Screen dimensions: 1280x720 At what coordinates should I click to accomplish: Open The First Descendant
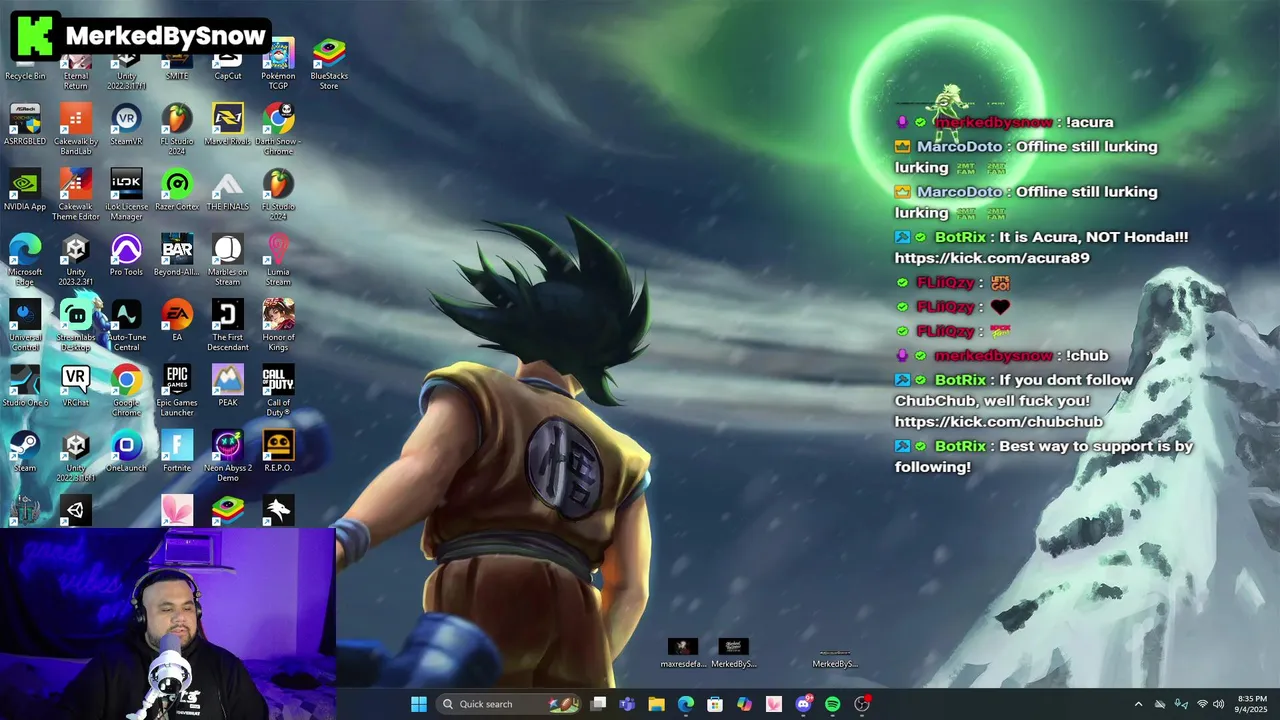[228, 325]
